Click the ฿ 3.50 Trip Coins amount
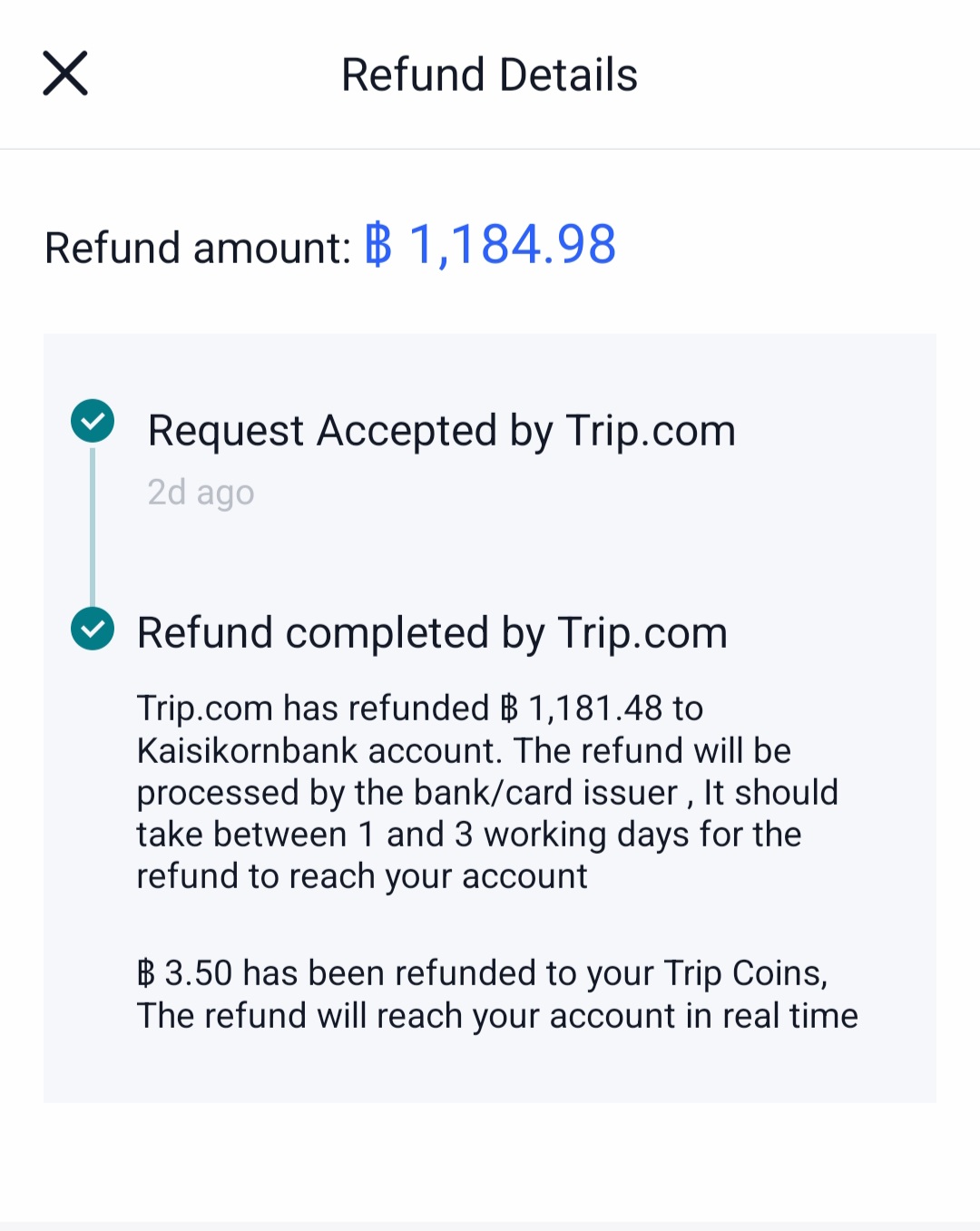Viewport: 980px width, 1231px height. 184,973
